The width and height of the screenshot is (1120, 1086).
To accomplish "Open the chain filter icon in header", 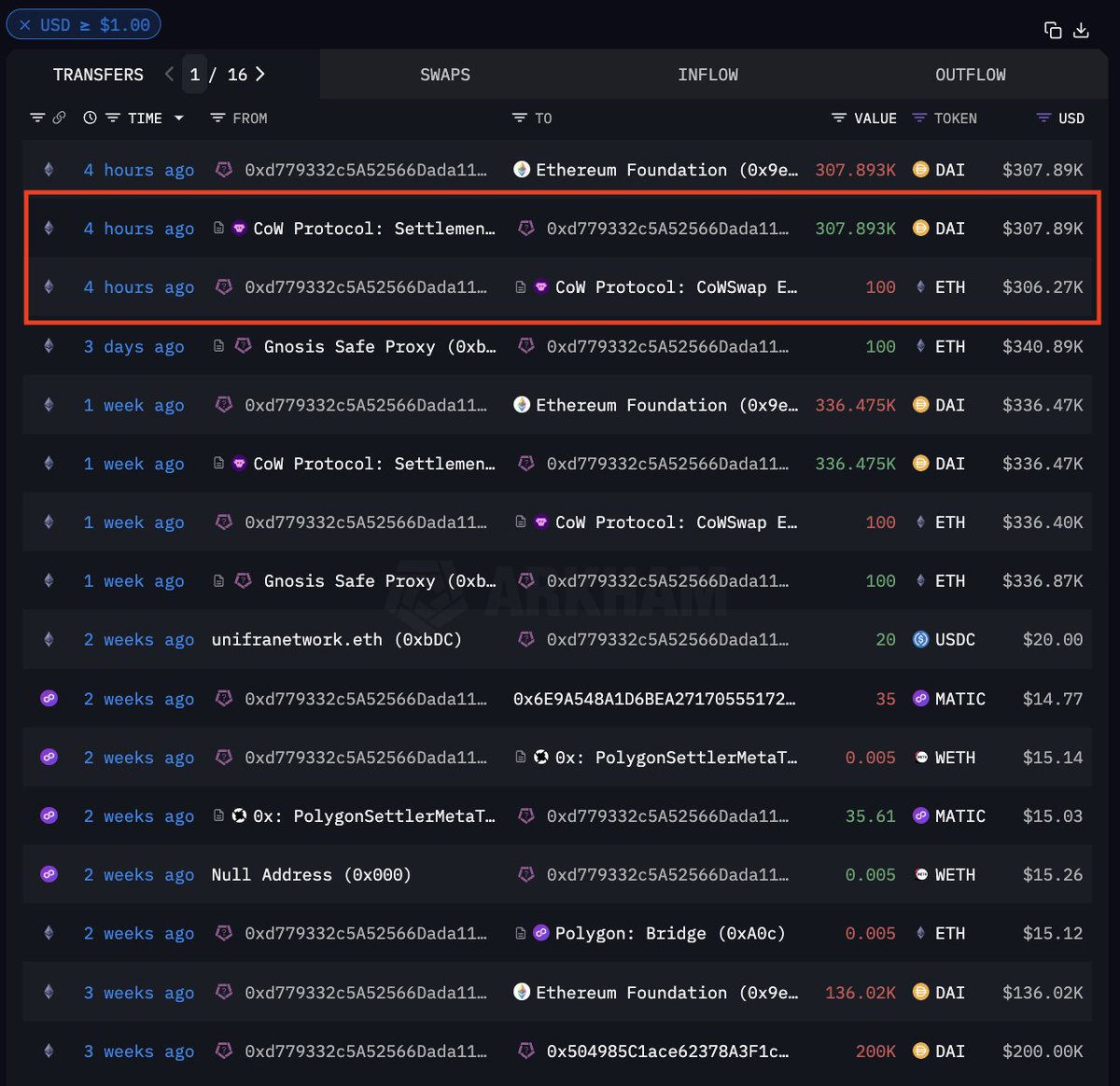I will click(x=37, y=118).
